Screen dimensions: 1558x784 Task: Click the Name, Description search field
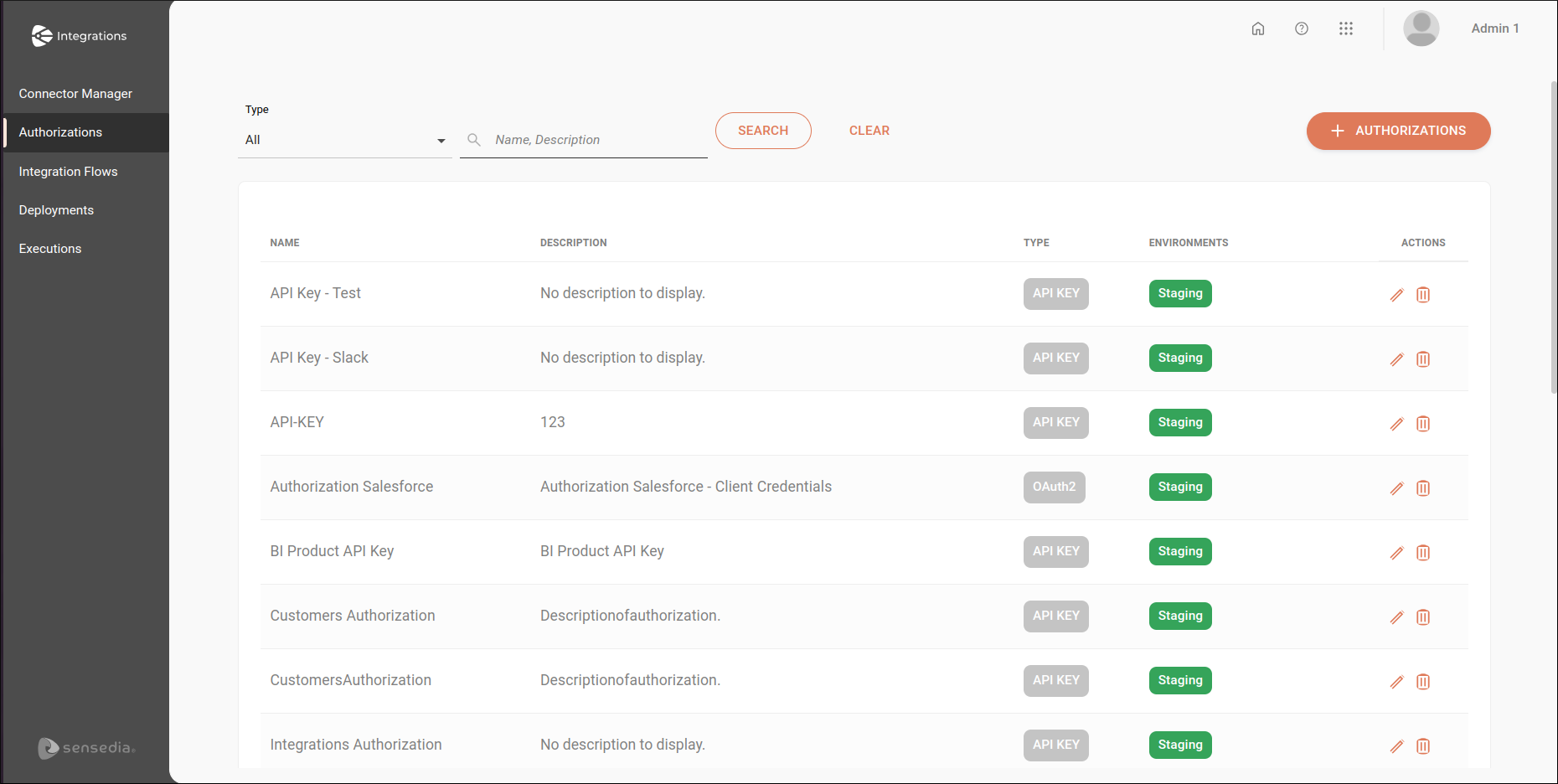coord(586,139)
